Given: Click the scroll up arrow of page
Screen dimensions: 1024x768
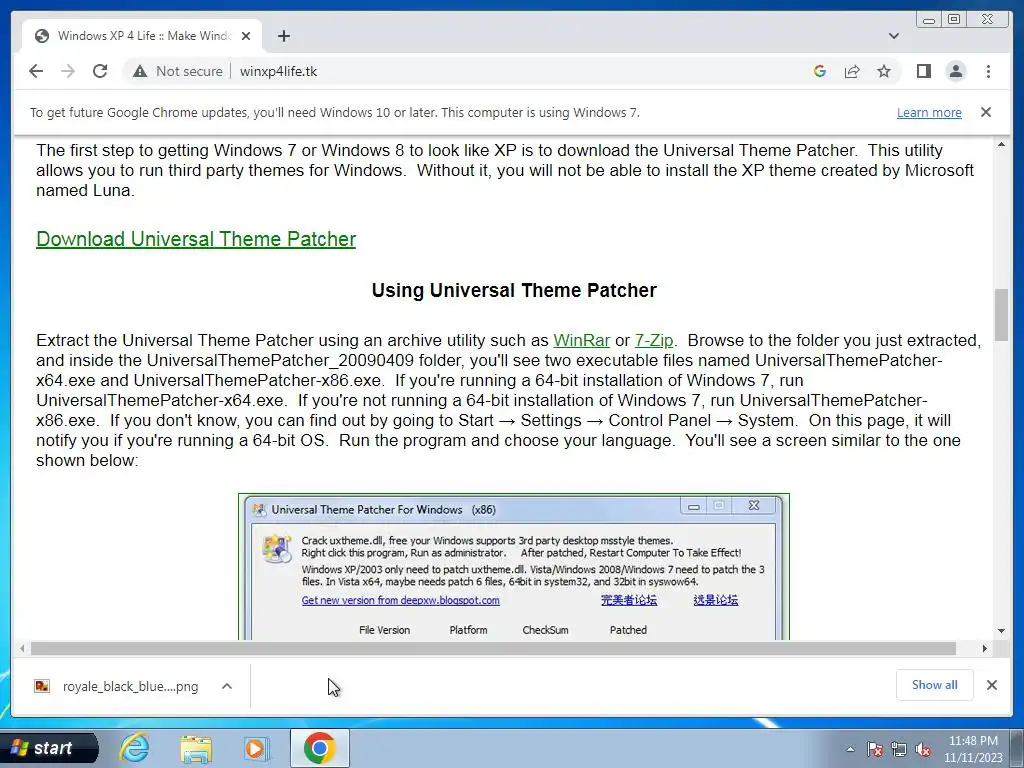Looking at the screenshot, I should click(x=1001, y=144).
